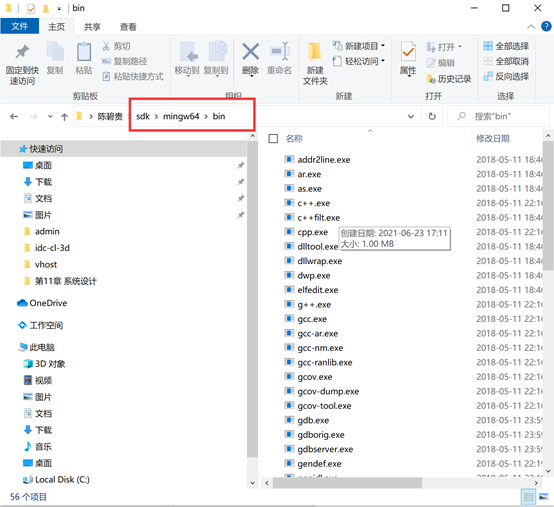Click Select All (全部选择) option
This screenshot has width=554, height=507.
click(506, 46)
